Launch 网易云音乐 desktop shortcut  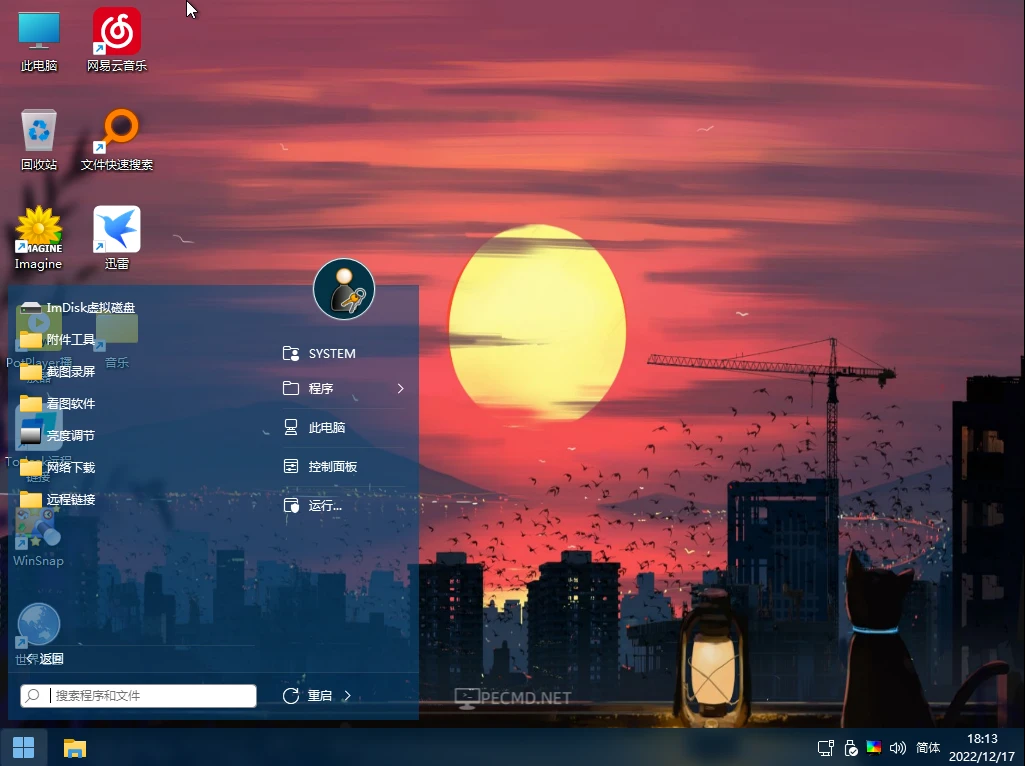coord(116,41)
